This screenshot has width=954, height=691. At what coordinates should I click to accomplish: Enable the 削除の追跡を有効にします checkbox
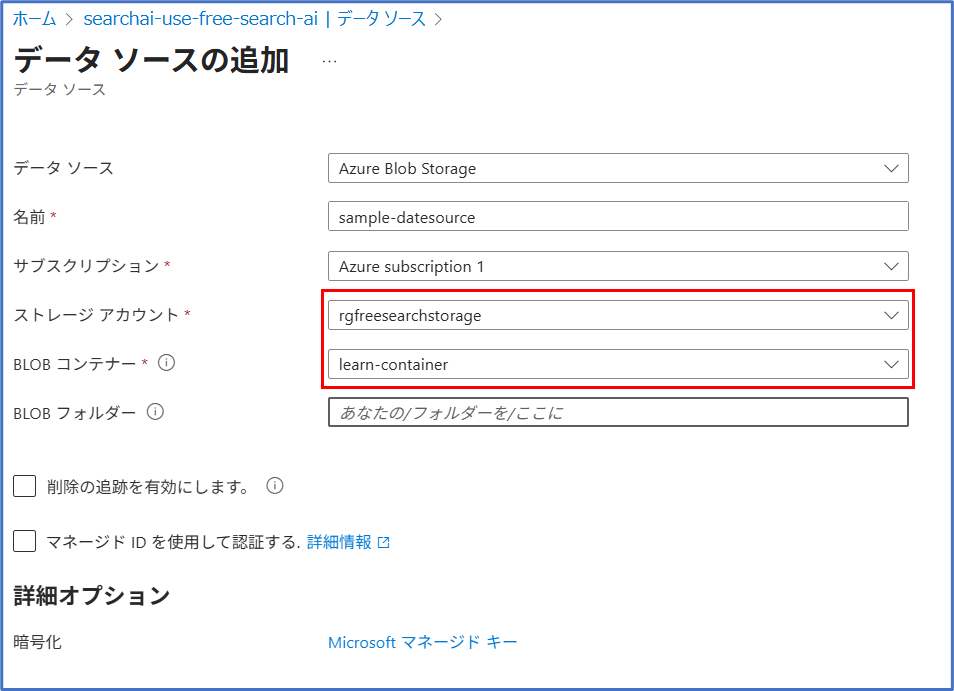pos(25,487)
